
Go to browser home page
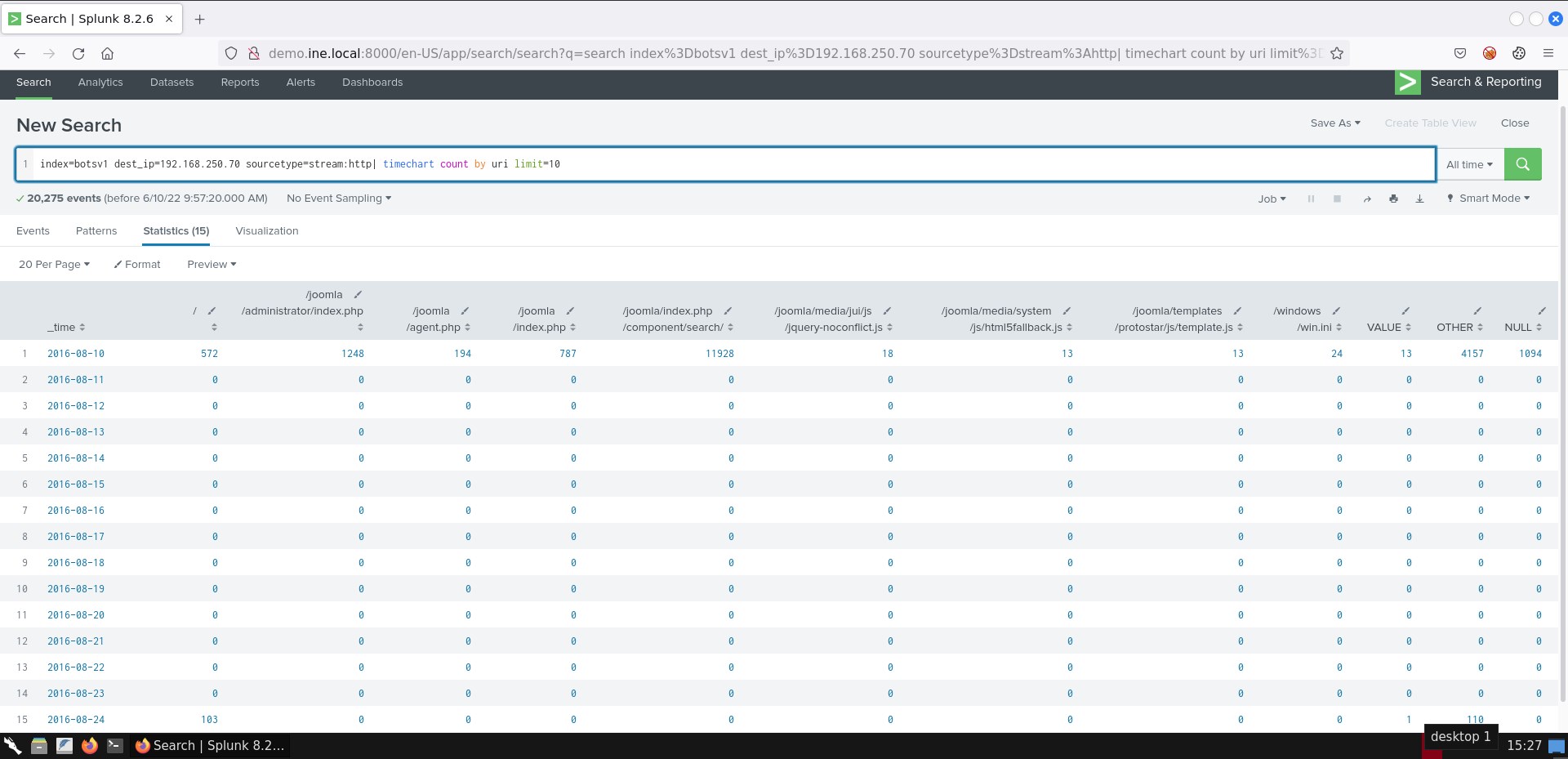(x=107, y=54)
